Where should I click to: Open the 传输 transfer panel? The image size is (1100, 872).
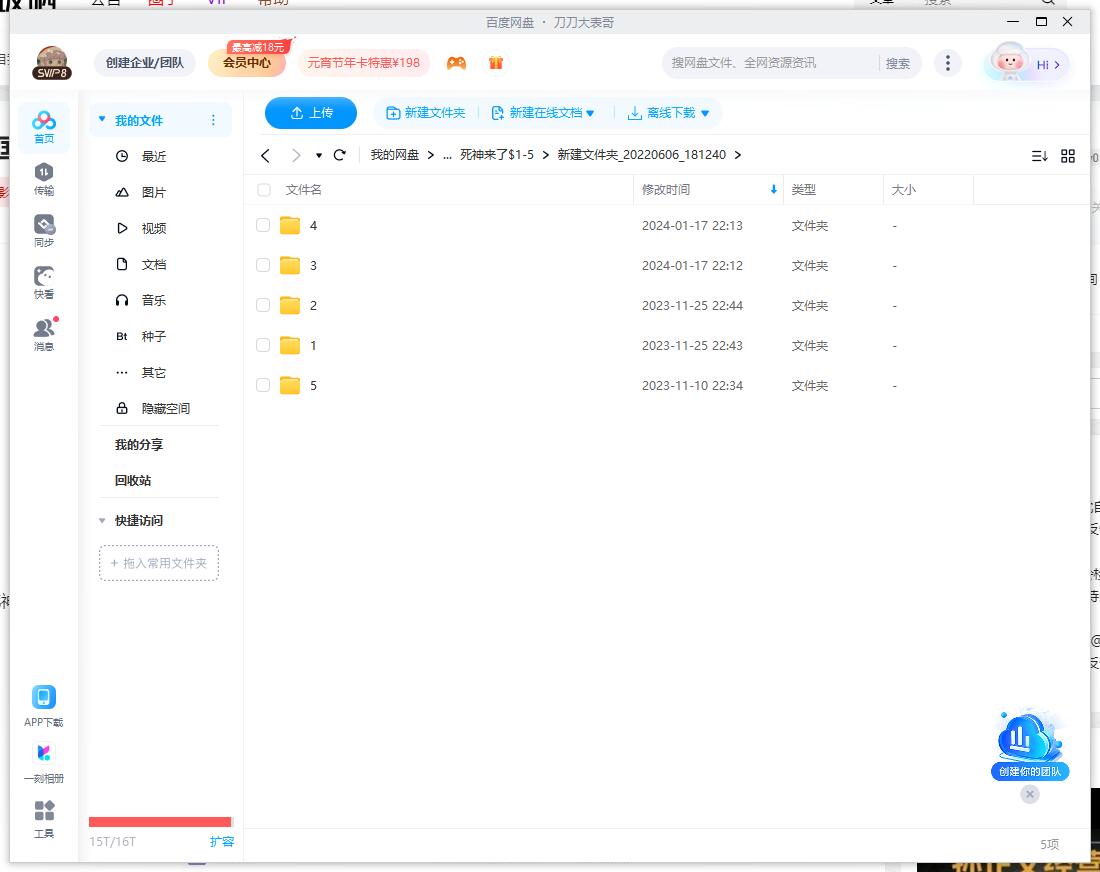[43, 179]
